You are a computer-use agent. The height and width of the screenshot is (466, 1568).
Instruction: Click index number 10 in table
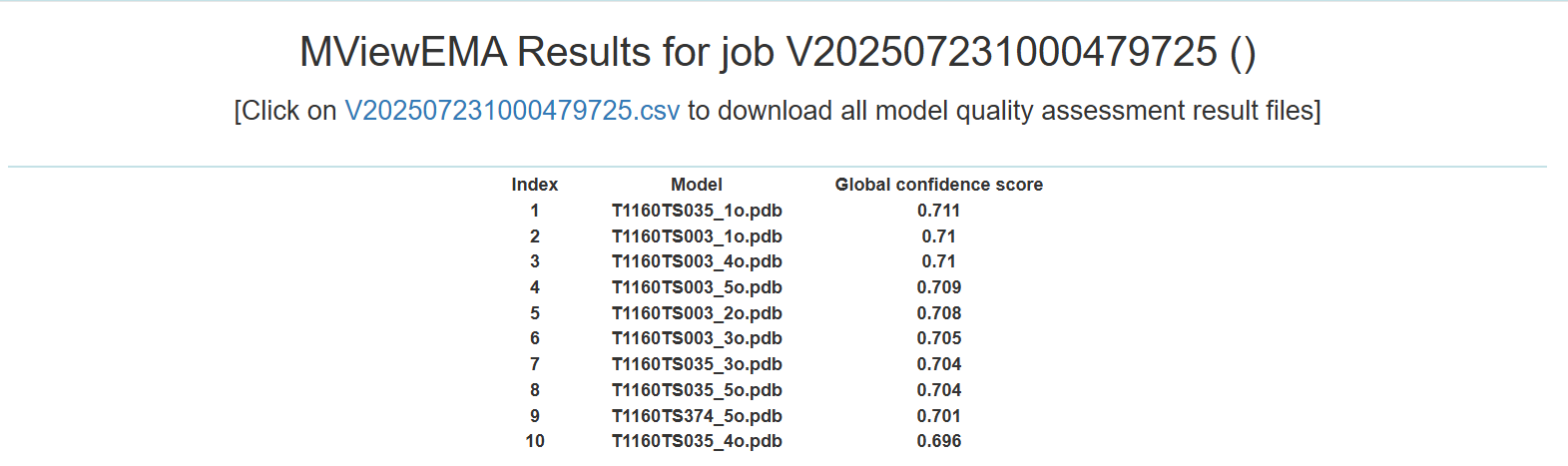click(x=535, y=441)
